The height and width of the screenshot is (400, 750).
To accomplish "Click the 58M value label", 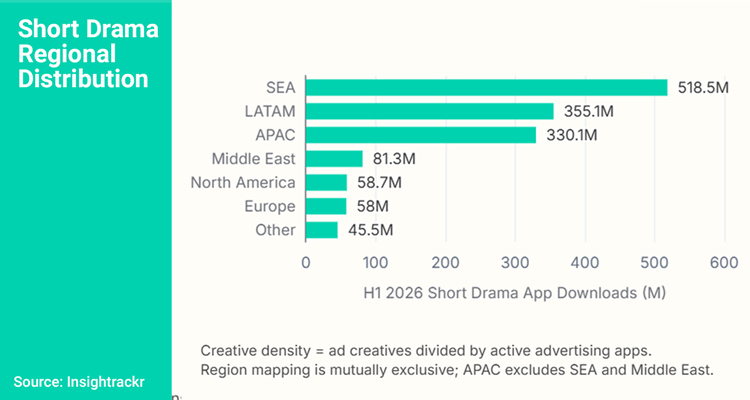I will coord(373,206).
